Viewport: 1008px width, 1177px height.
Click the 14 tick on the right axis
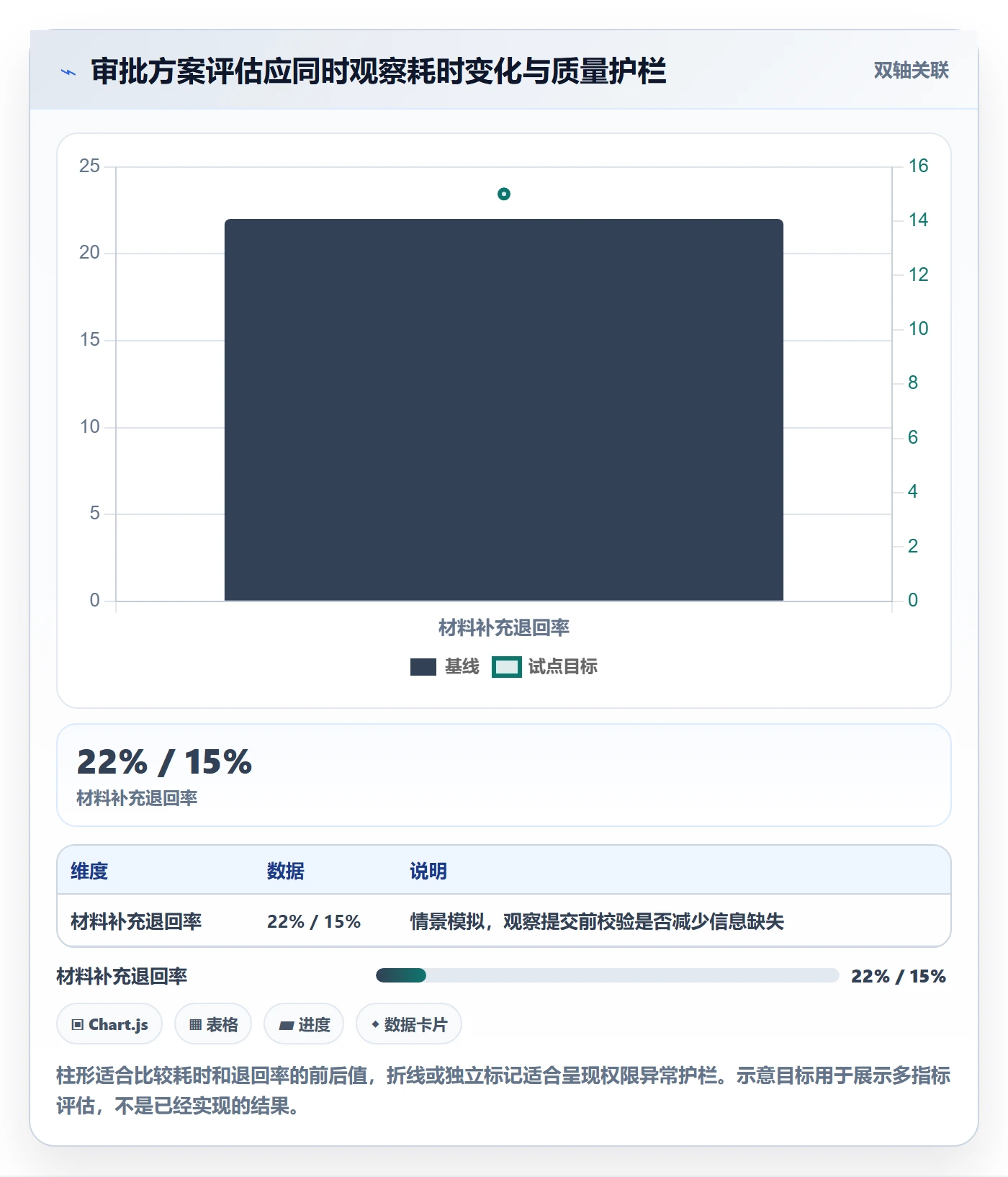pos(918,220)
